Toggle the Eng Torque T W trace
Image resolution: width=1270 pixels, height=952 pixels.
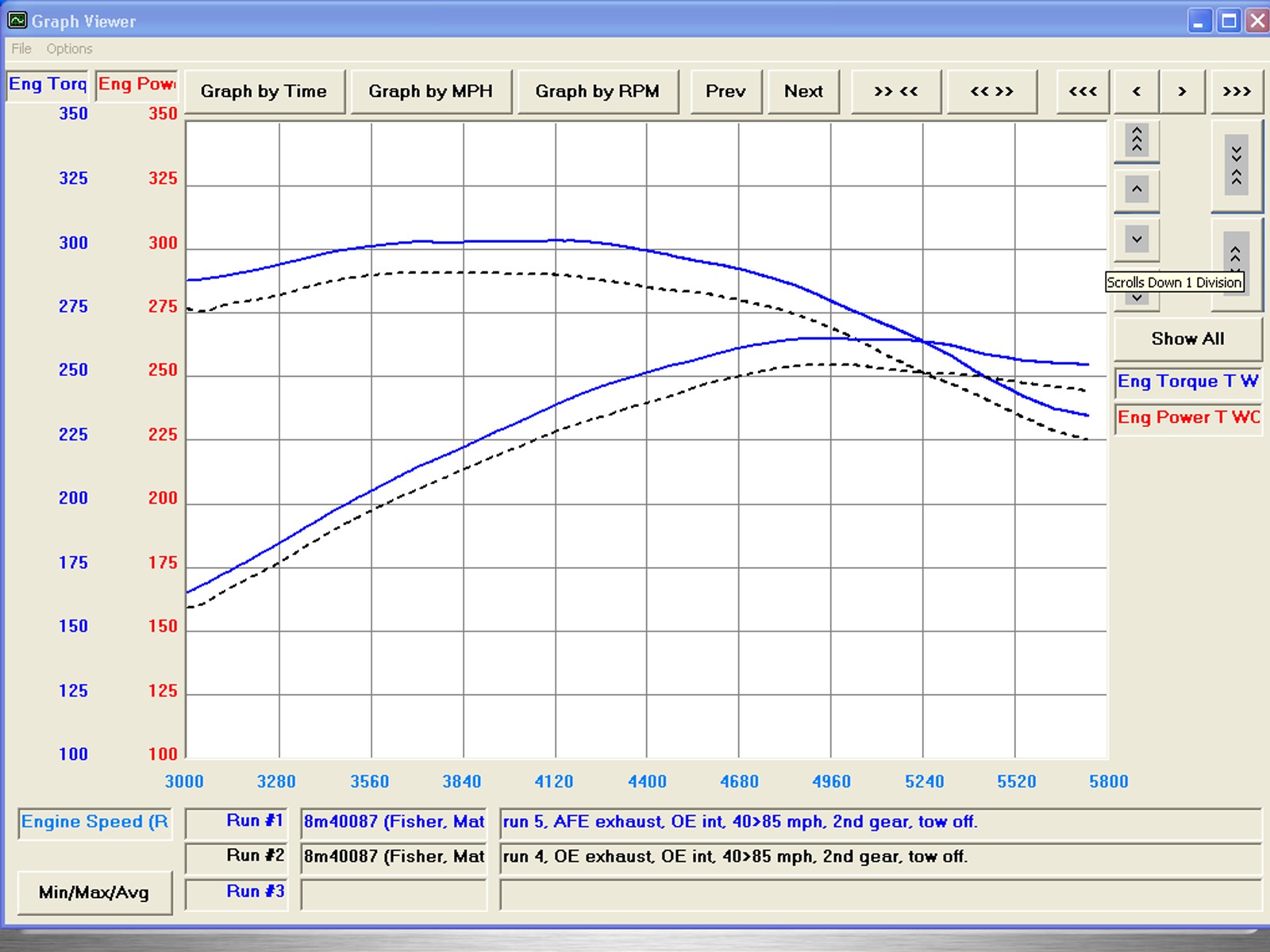coord(1187,382)
